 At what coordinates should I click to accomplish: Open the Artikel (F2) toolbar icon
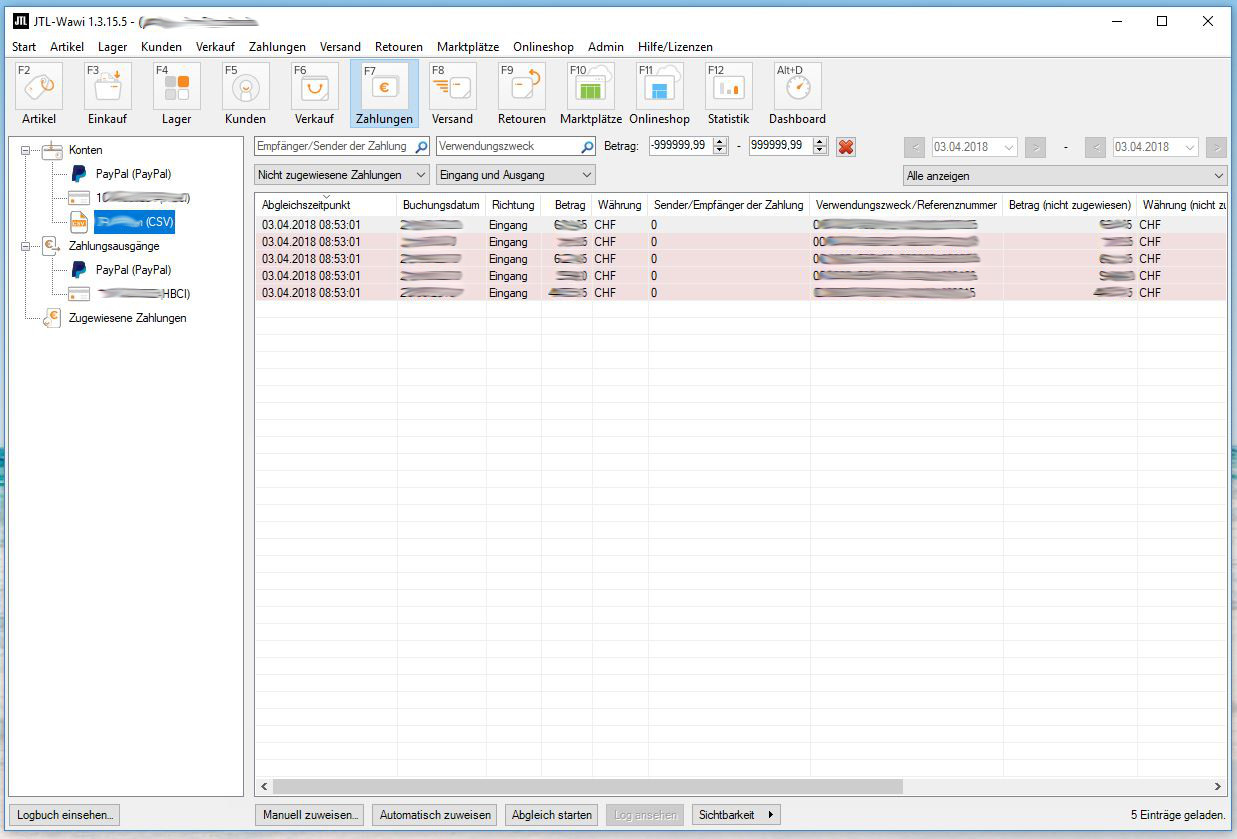39,94
